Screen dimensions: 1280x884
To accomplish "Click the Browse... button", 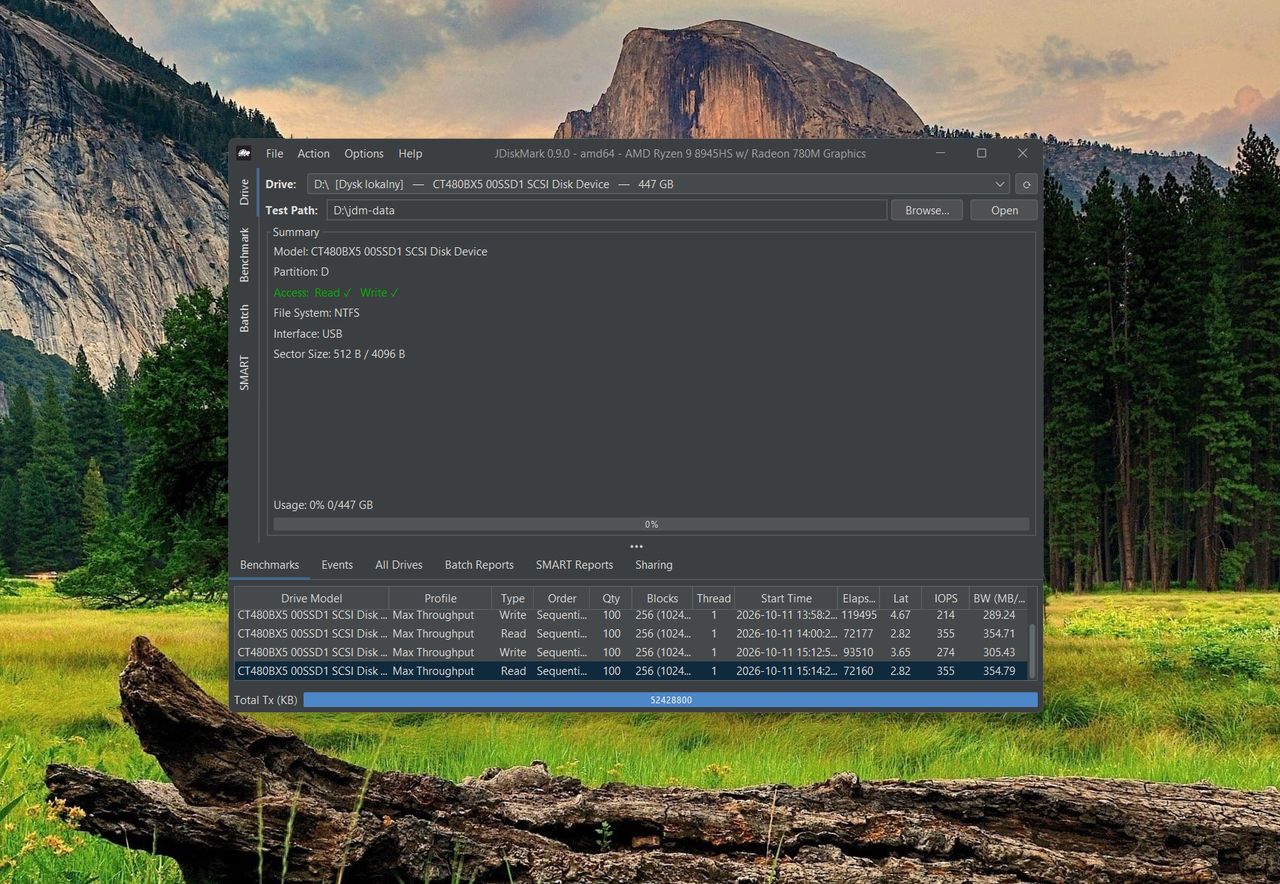I will pyautogui.click(x=927, y=210).
